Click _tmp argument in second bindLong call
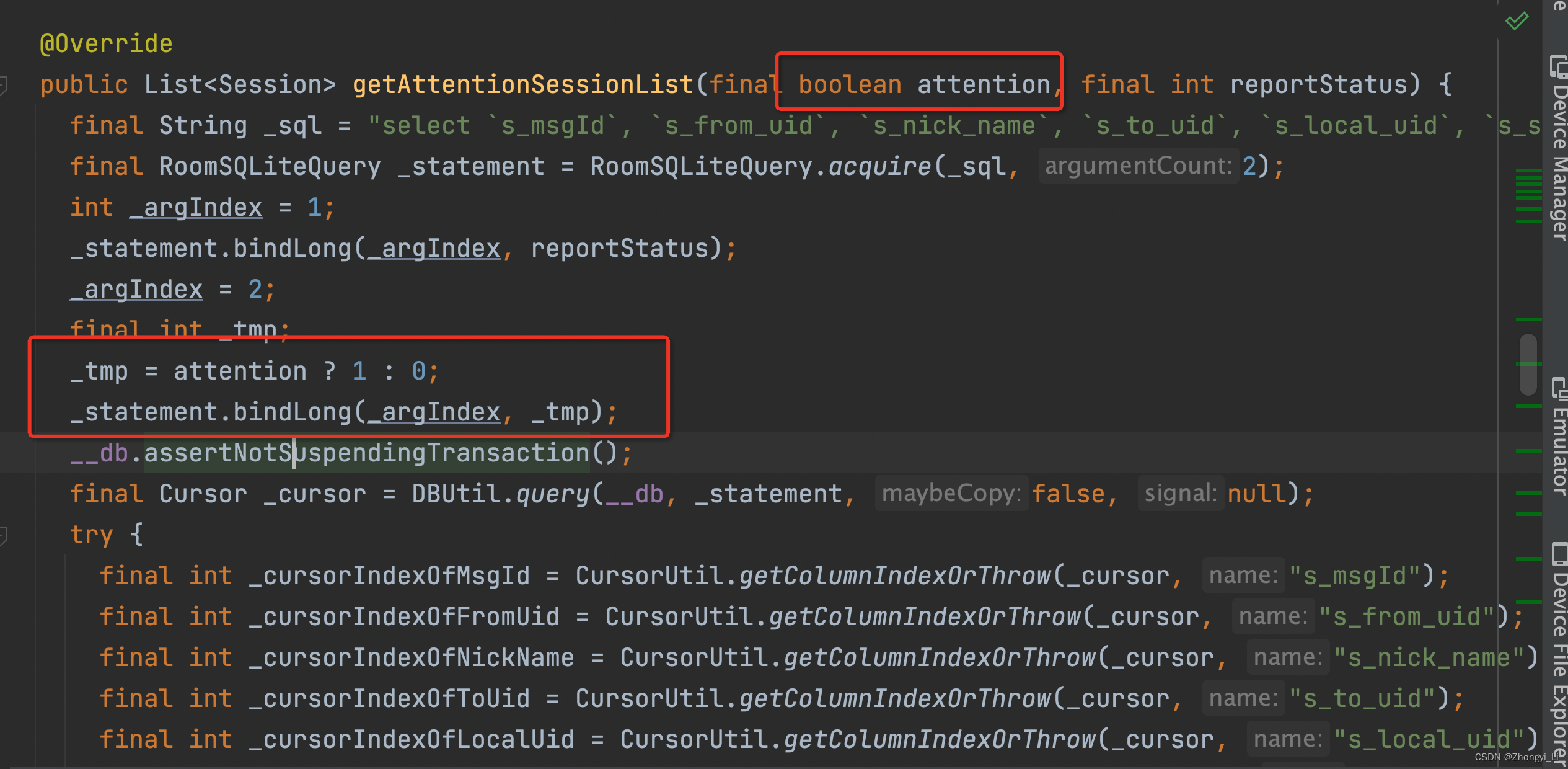Screen dimensions: 1568x769 coord(560,412)
